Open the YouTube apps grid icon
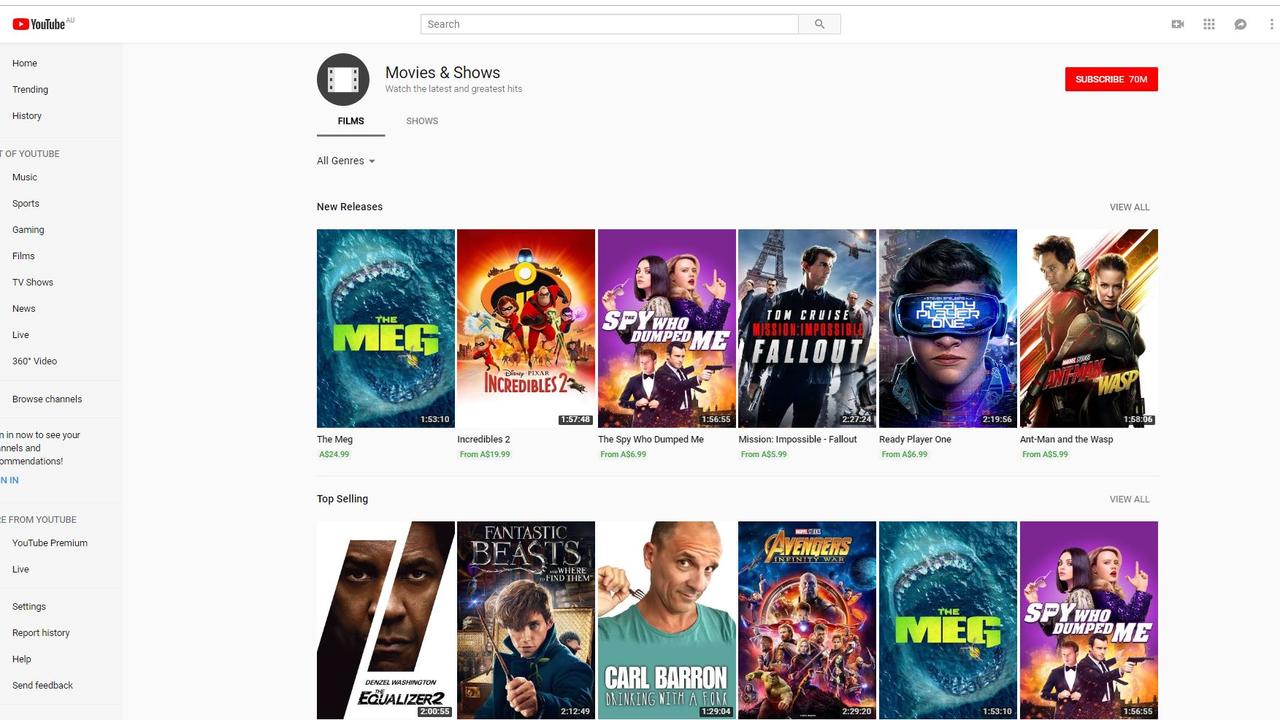Image resolution: width=1280 pixels, height=720 pixels. 1209,24
